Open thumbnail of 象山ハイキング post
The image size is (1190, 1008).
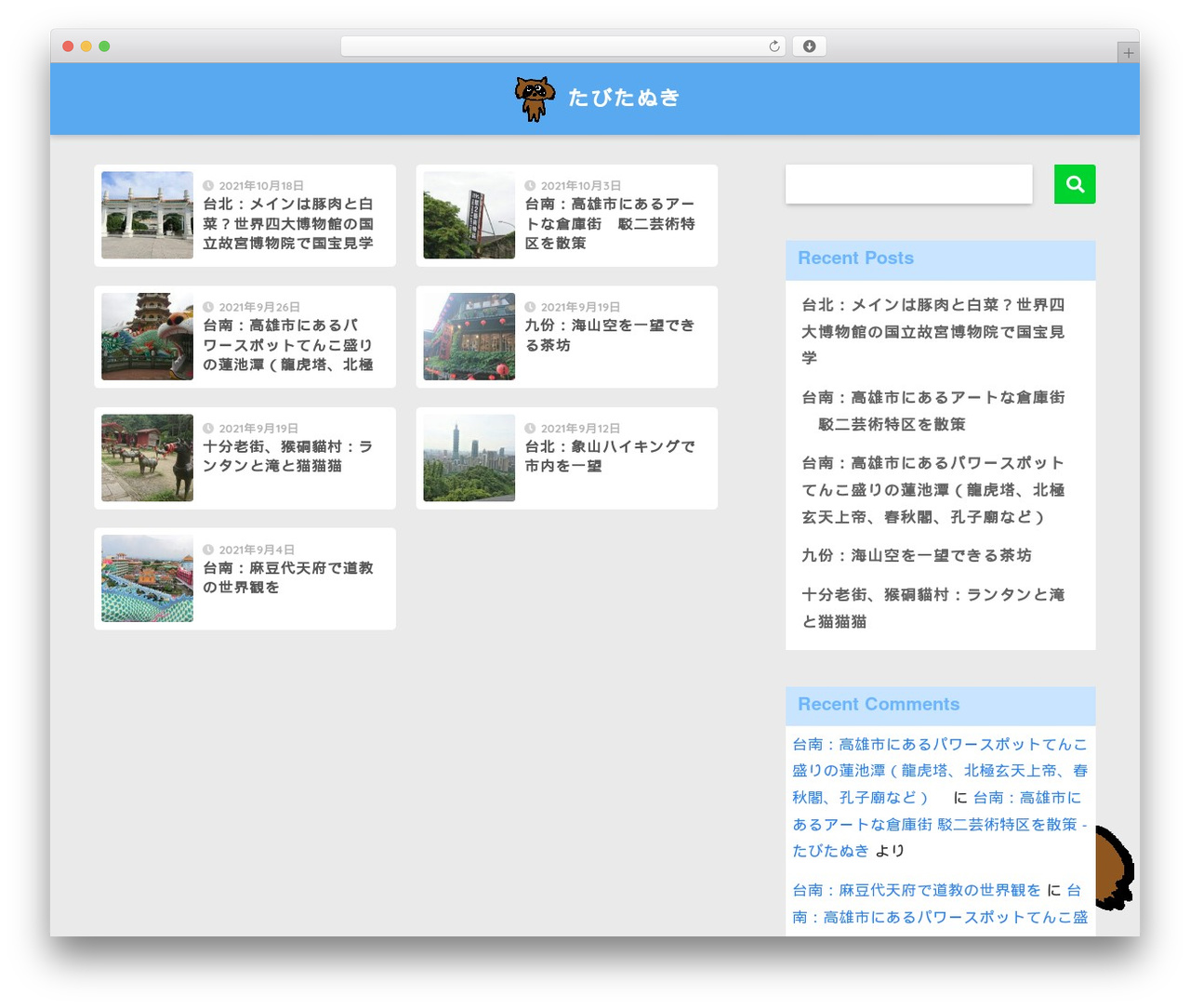tap(469, 458)
